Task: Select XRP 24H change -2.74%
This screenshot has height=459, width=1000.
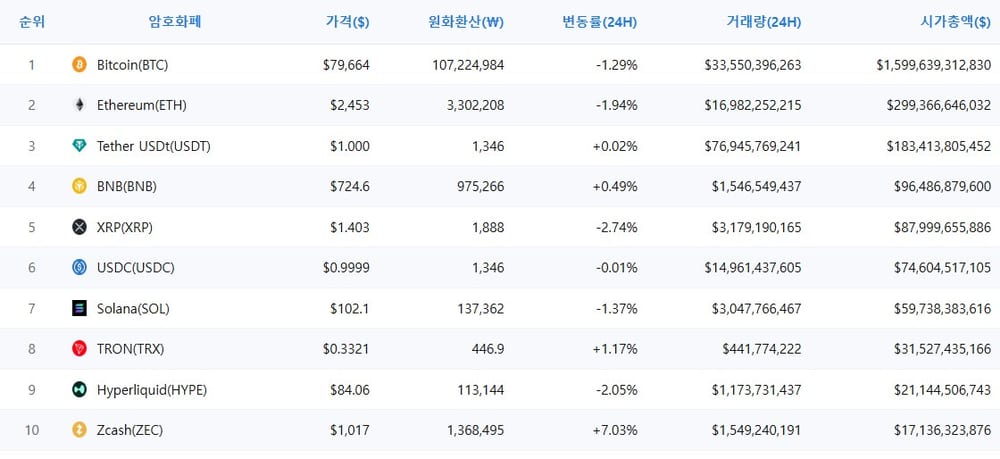Action: [x=615, y=228]
